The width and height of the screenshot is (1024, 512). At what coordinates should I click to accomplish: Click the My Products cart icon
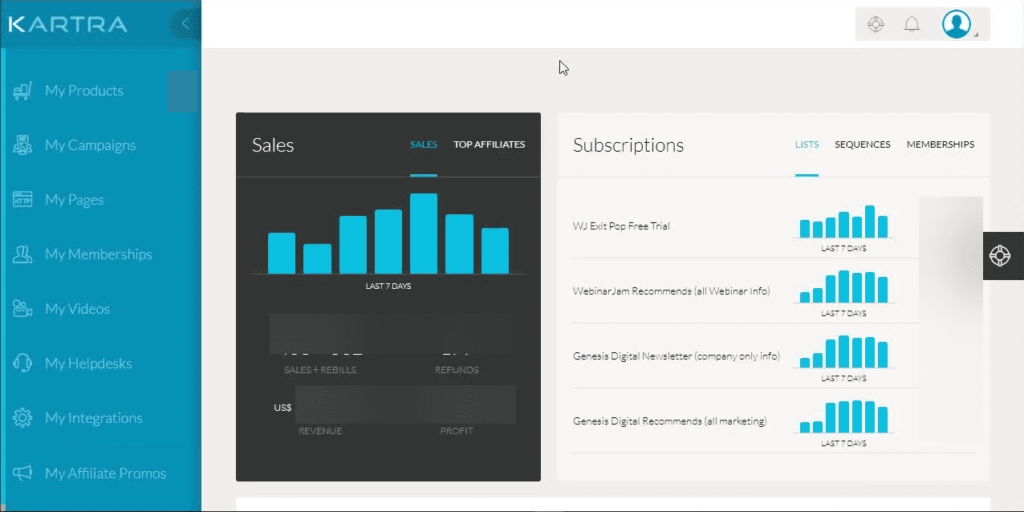(23, 91)
